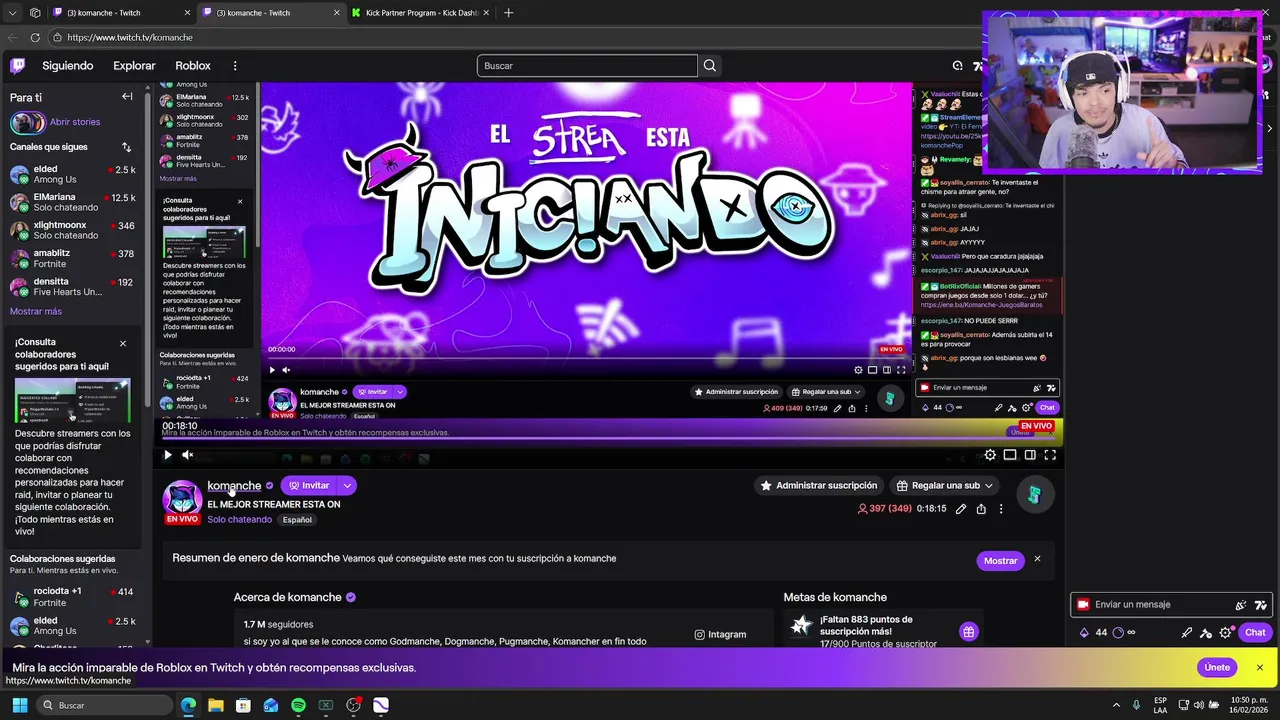This screenshot has width=1280, height=720.
Task: Open Abrir stories
Action: pos(75,122)
